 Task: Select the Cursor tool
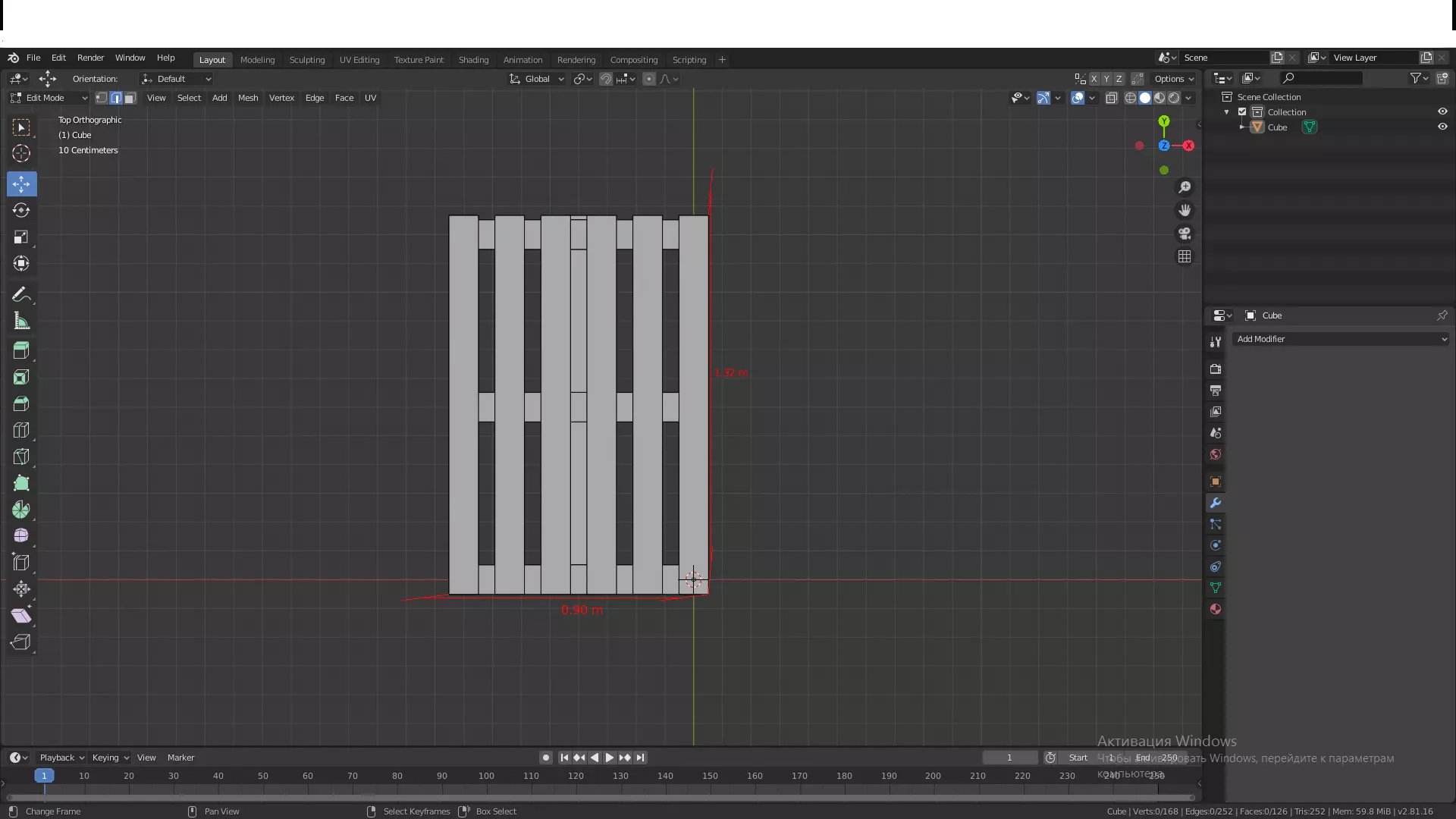tap(21, 154)
